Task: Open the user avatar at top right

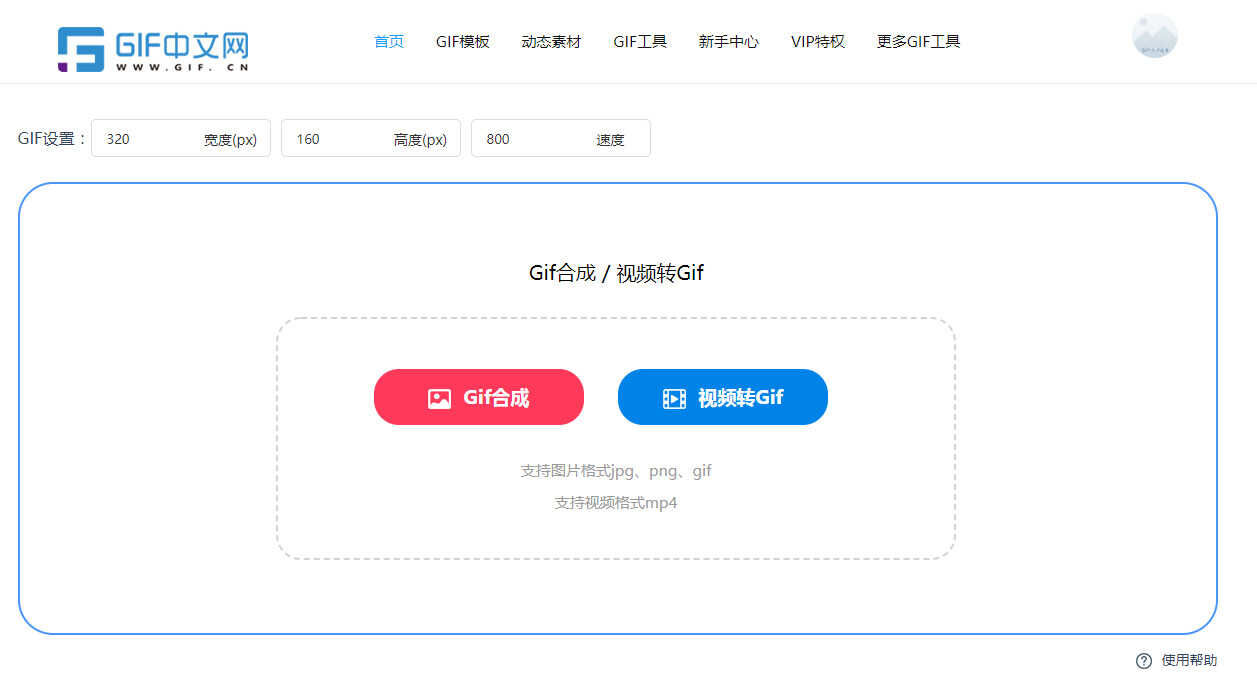Action: click(1155, 36)
